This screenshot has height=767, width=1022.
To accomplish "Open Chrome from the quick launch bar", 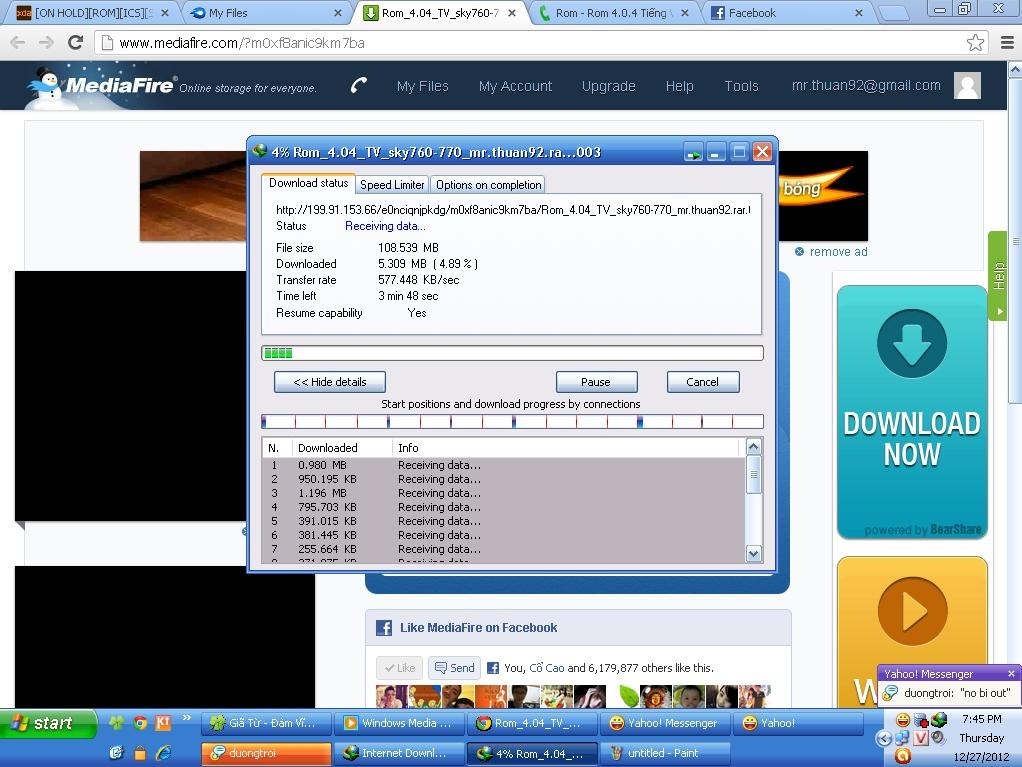I will [x=140, y=723].
